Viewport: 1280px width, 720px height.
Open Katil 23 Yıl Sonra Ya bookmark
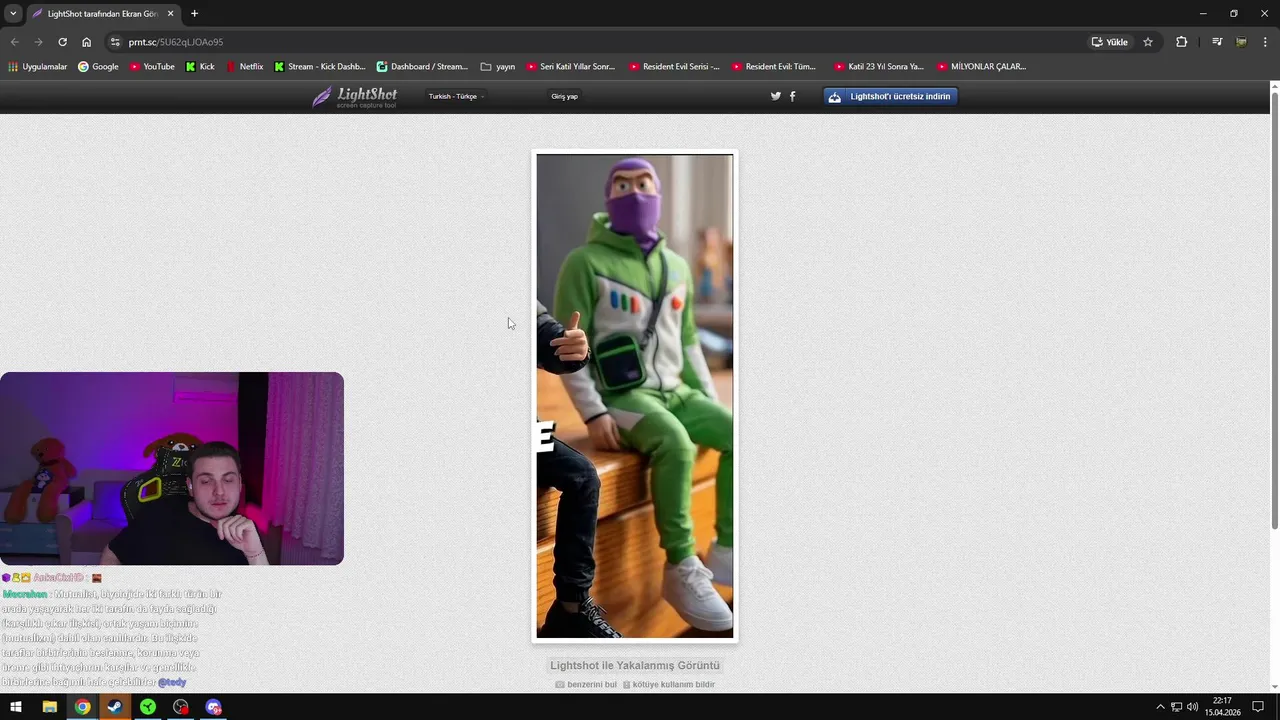click(x=878, y=67)
